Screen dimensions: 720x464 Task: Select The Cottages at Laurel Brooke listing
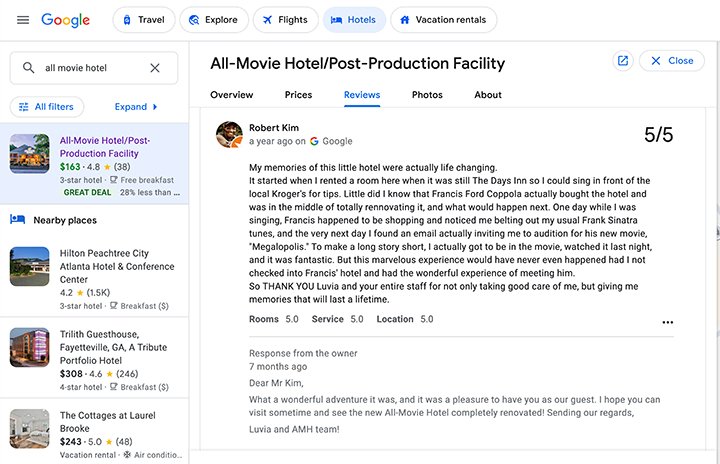click(107, 422)
